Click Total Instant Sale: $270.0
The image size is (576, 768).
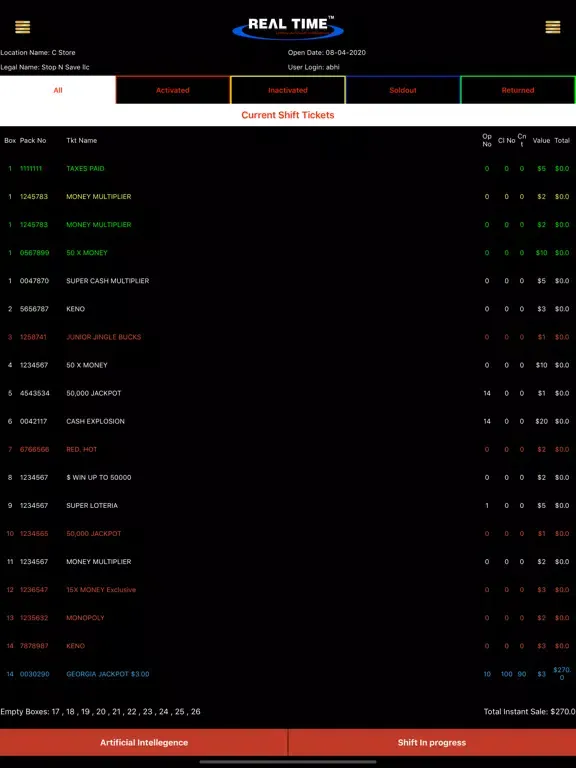[x=529, y=712]
